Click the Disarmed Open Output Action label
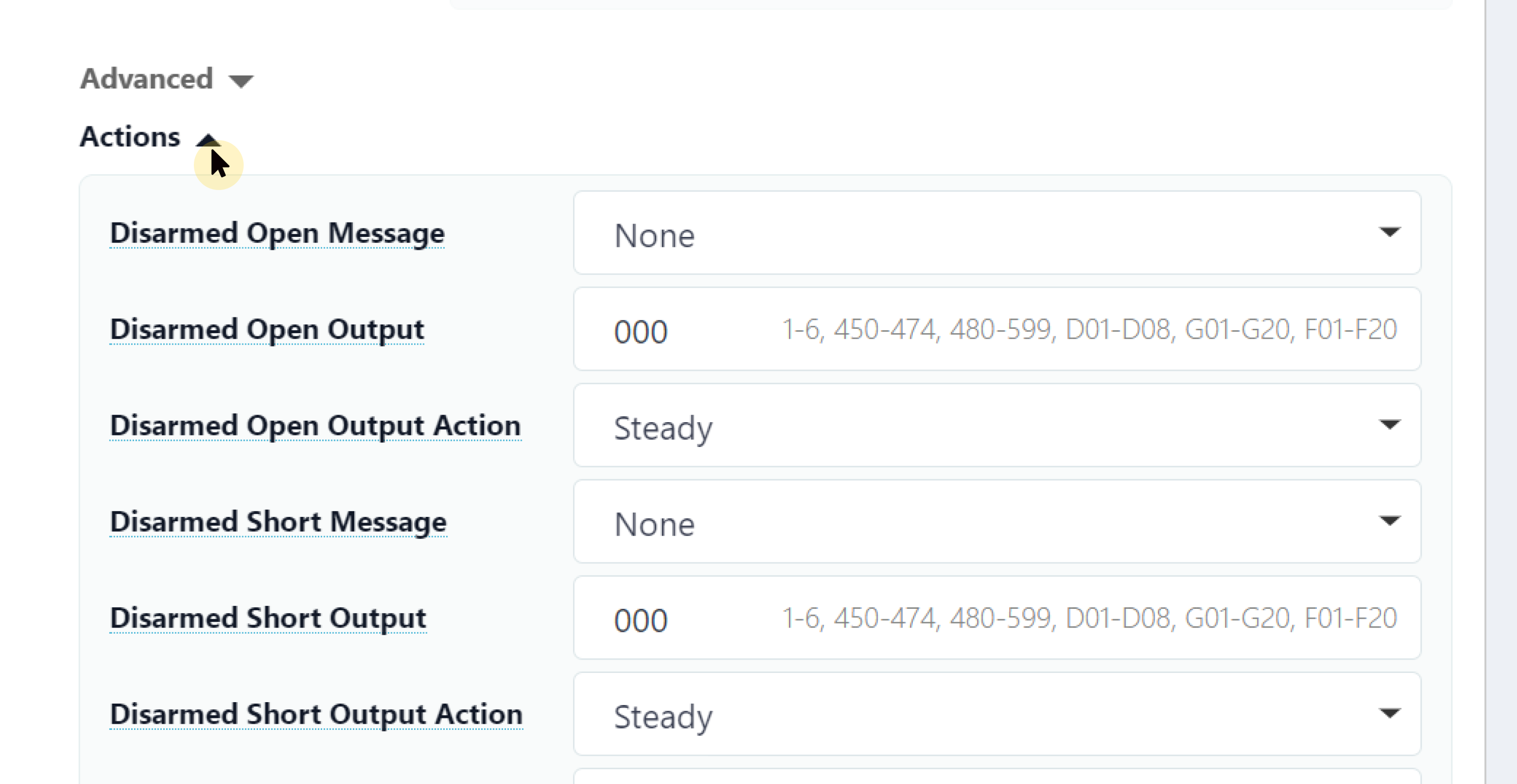This screenshot has width=1517, height=784. tap(315, 426)
